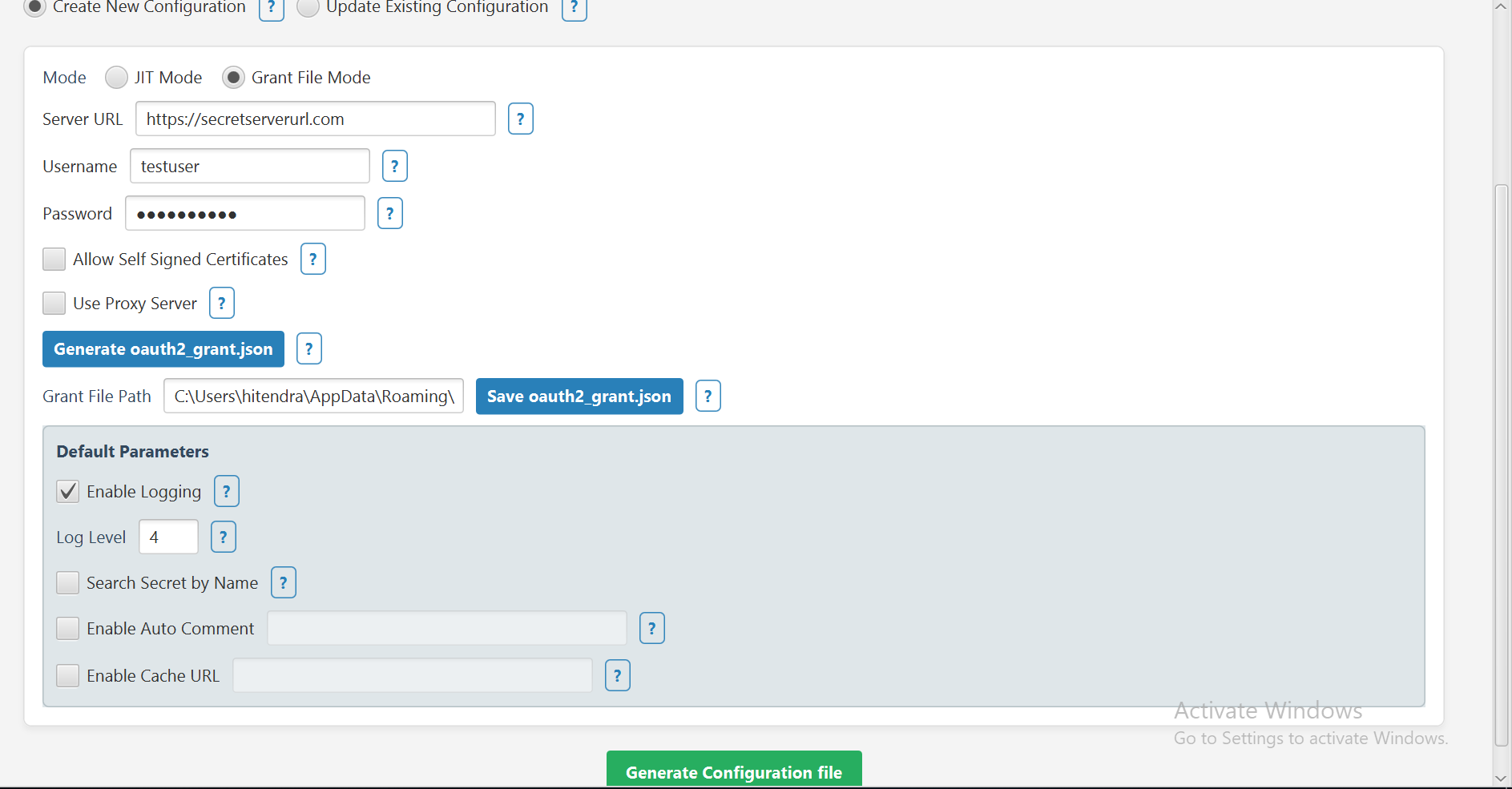Screen dimensions: 1512x789
Task: Click the vertical scrollbar down arrow
Action: pos(1501,778)
